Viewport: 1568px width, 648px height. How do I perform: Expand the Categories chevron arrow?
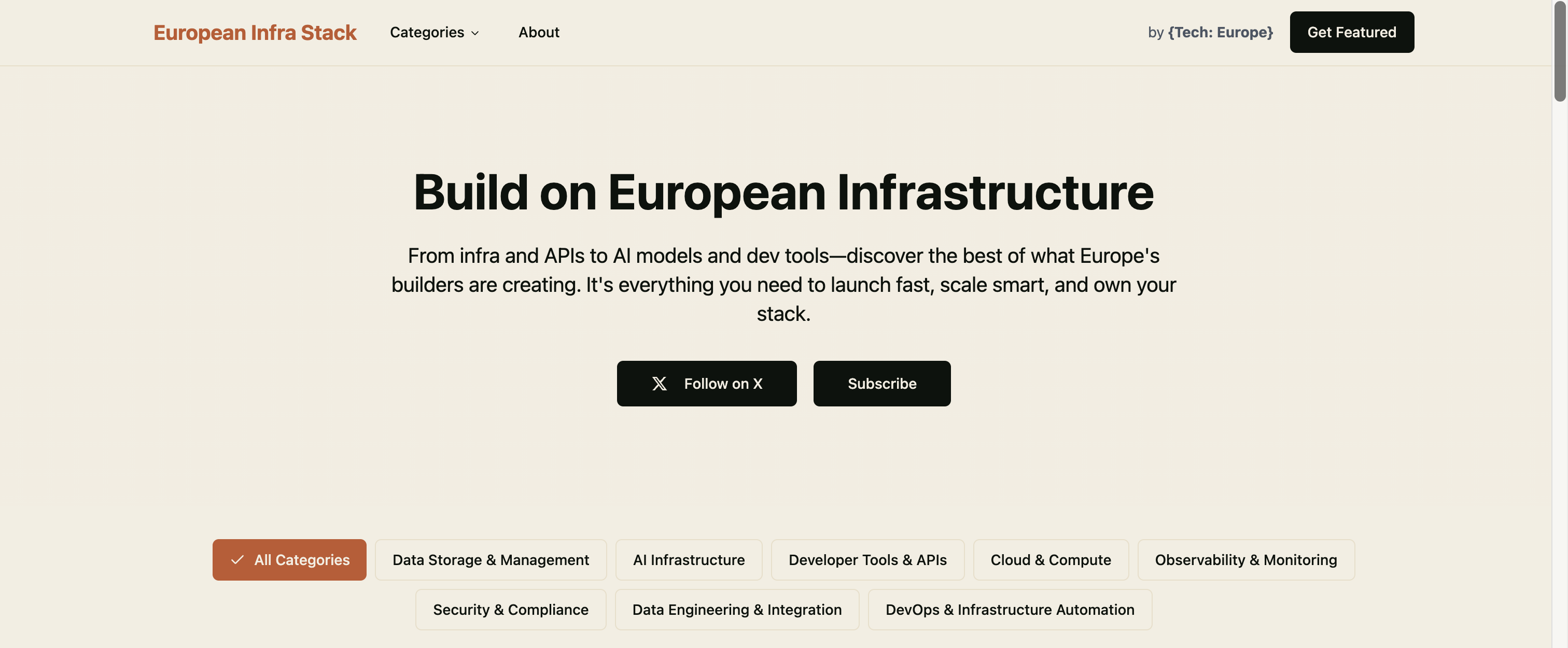(475, 34)
